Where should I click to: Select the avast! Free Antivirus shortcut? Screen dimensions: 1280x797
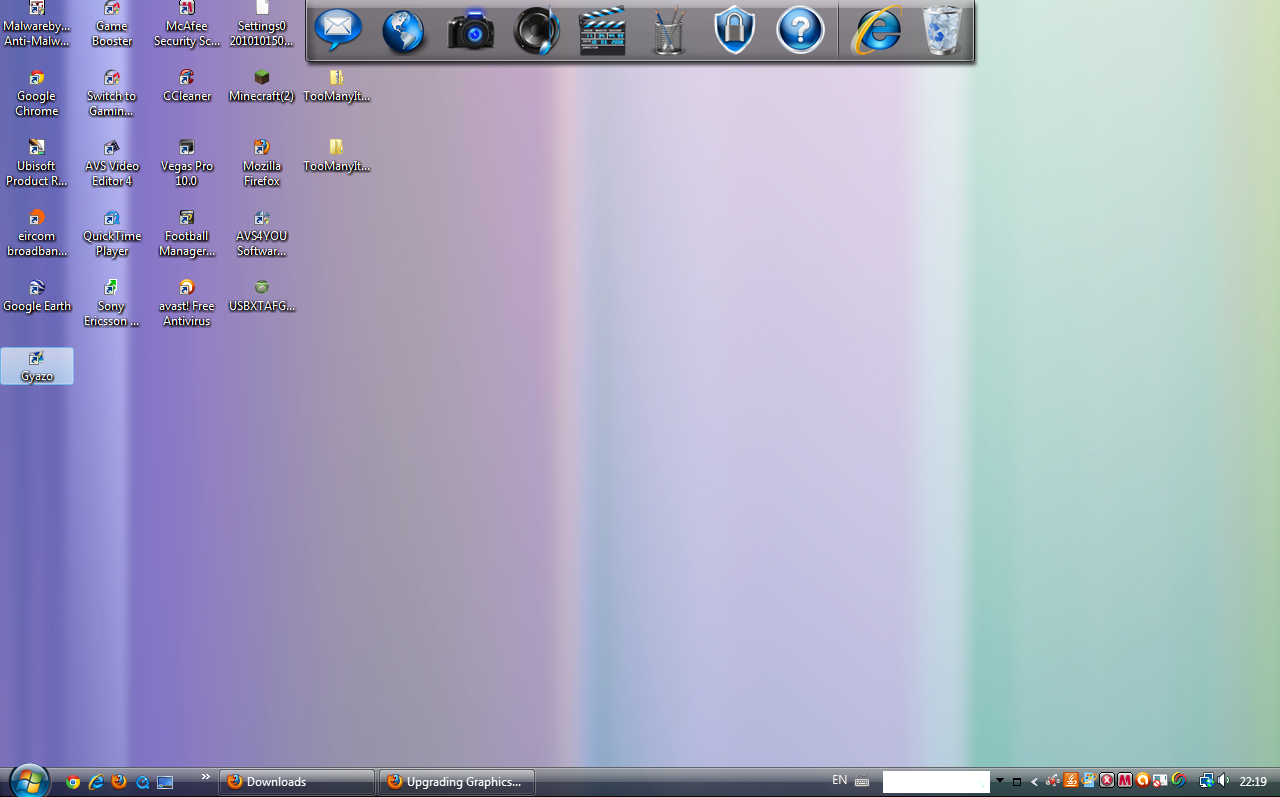pos(187,304)
